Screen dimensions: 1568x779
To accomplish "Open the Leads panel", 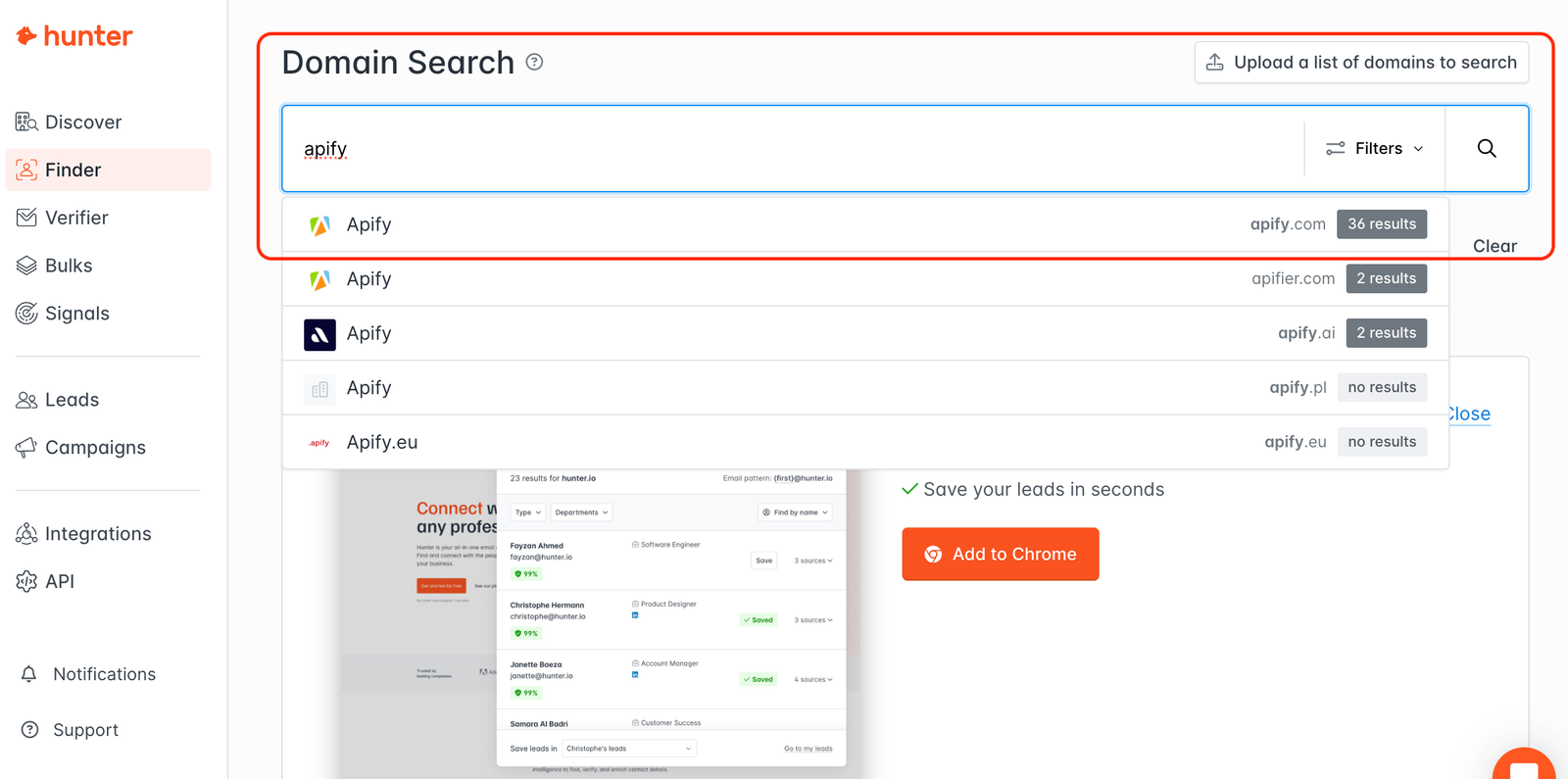I will point(72,399).
